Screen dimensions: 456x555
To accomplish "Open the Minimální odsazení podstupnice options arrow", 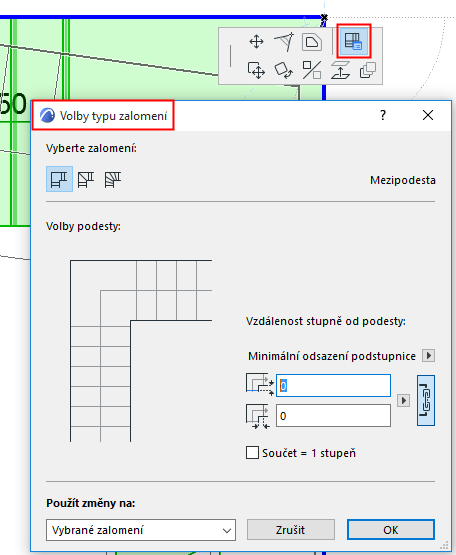I will pyautogui.click(x=428, y=355).
